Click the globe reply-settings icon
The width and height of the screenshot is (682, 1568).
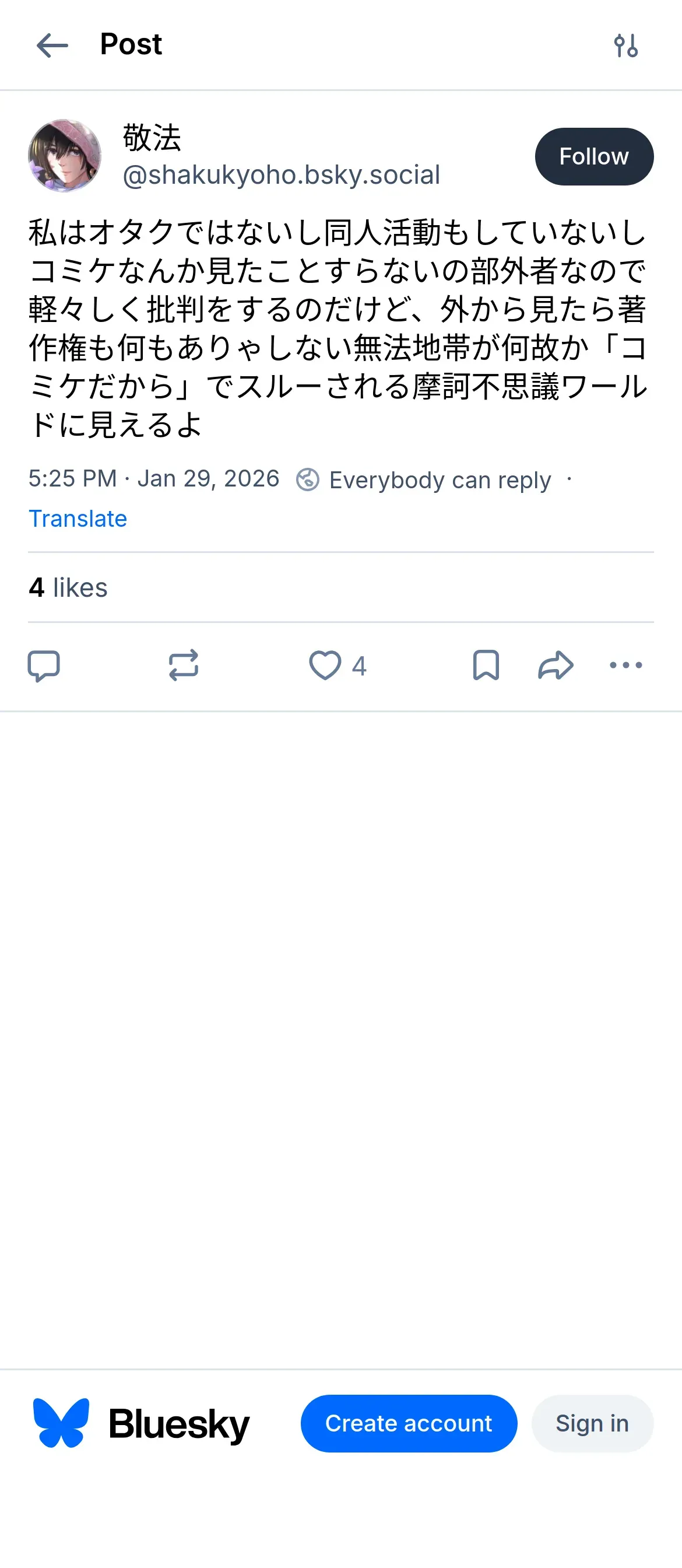click(x=308, y=480)
